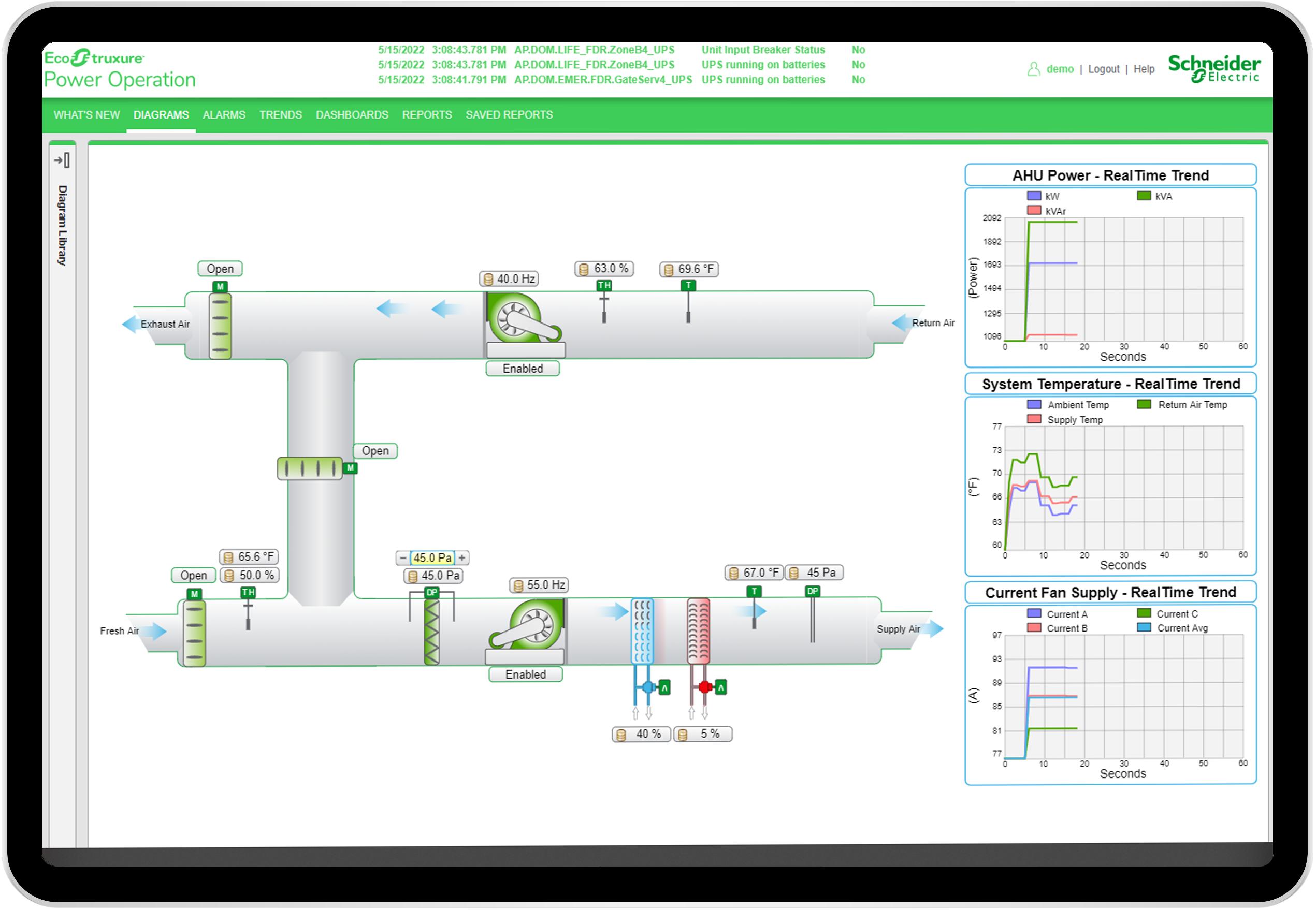The image size is (1316, 910).
Task: Click the return duct TH humidity sensor
Action: tap(604, 301)
